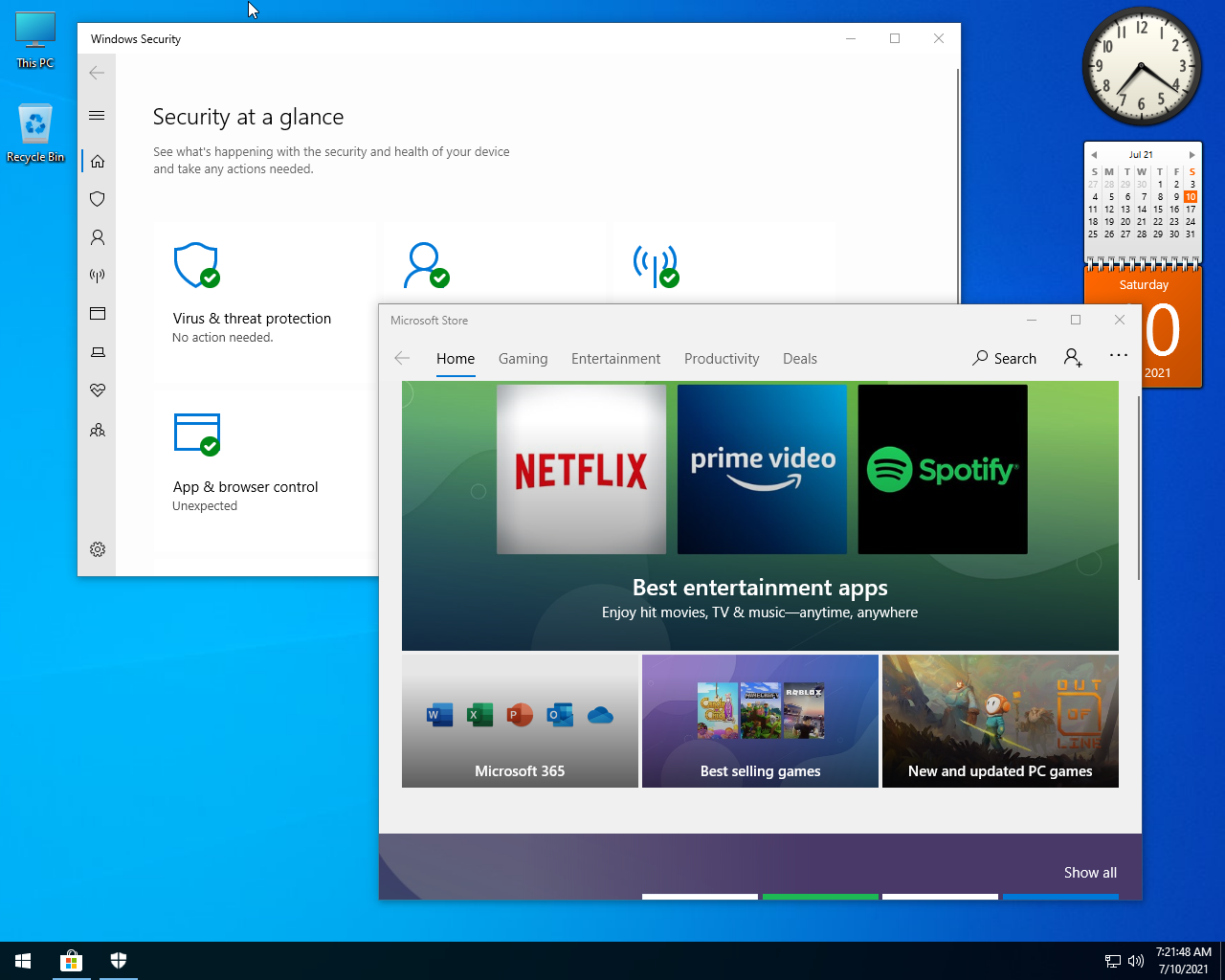The width and height of the screenshot is (1225, 980).
Task: Open the Microsoft 365 collection
Action: (x=520, y=721)
